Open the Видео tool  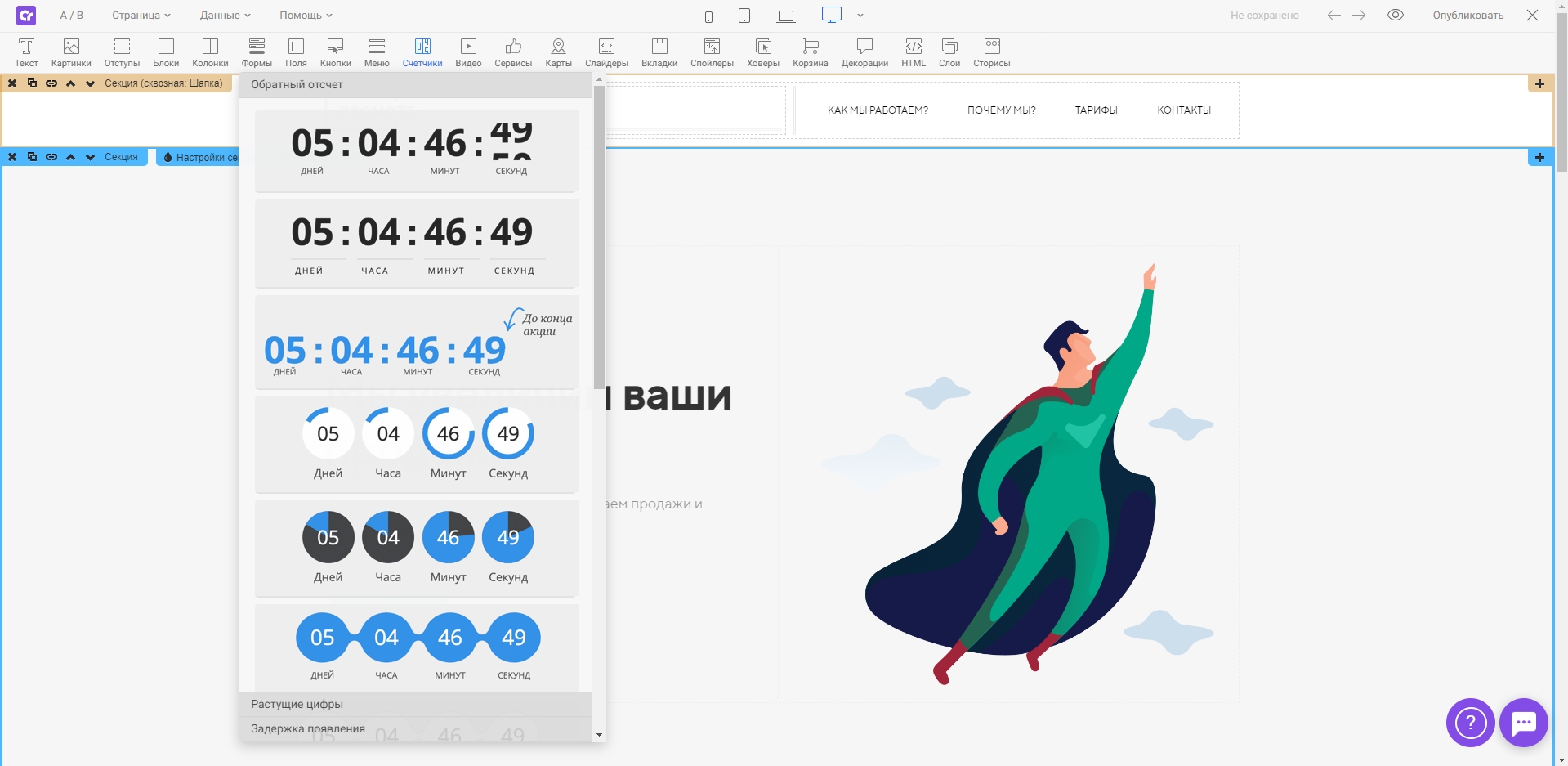coord(468,52)
